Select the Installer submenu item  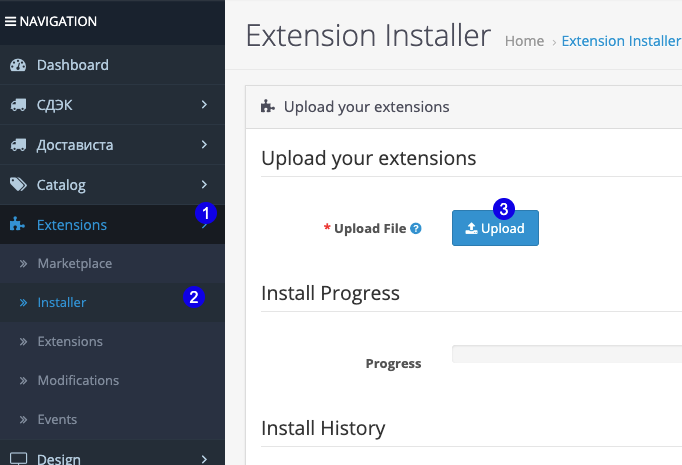[62, 302]
